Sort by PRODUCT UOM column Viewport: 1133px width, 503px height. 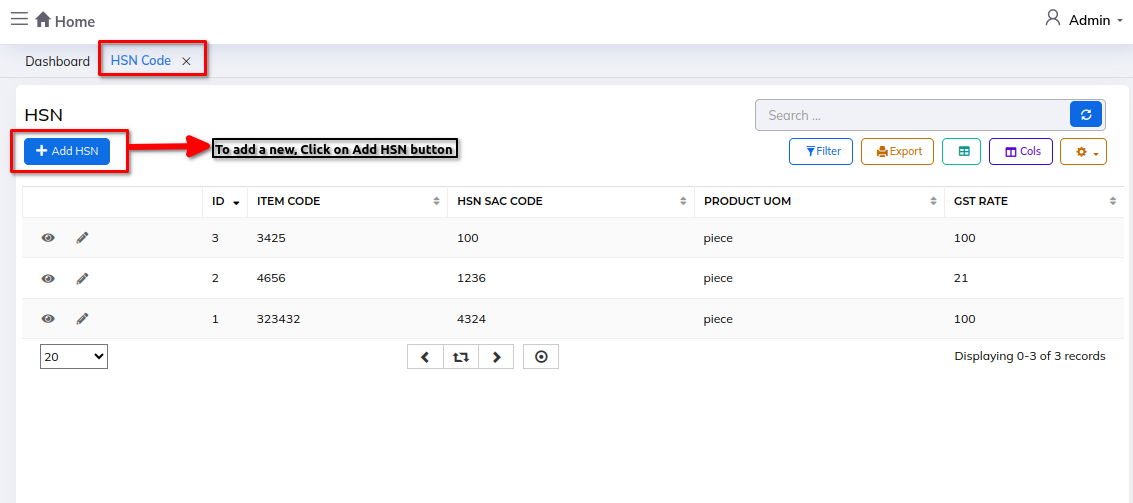pos(819,202)
